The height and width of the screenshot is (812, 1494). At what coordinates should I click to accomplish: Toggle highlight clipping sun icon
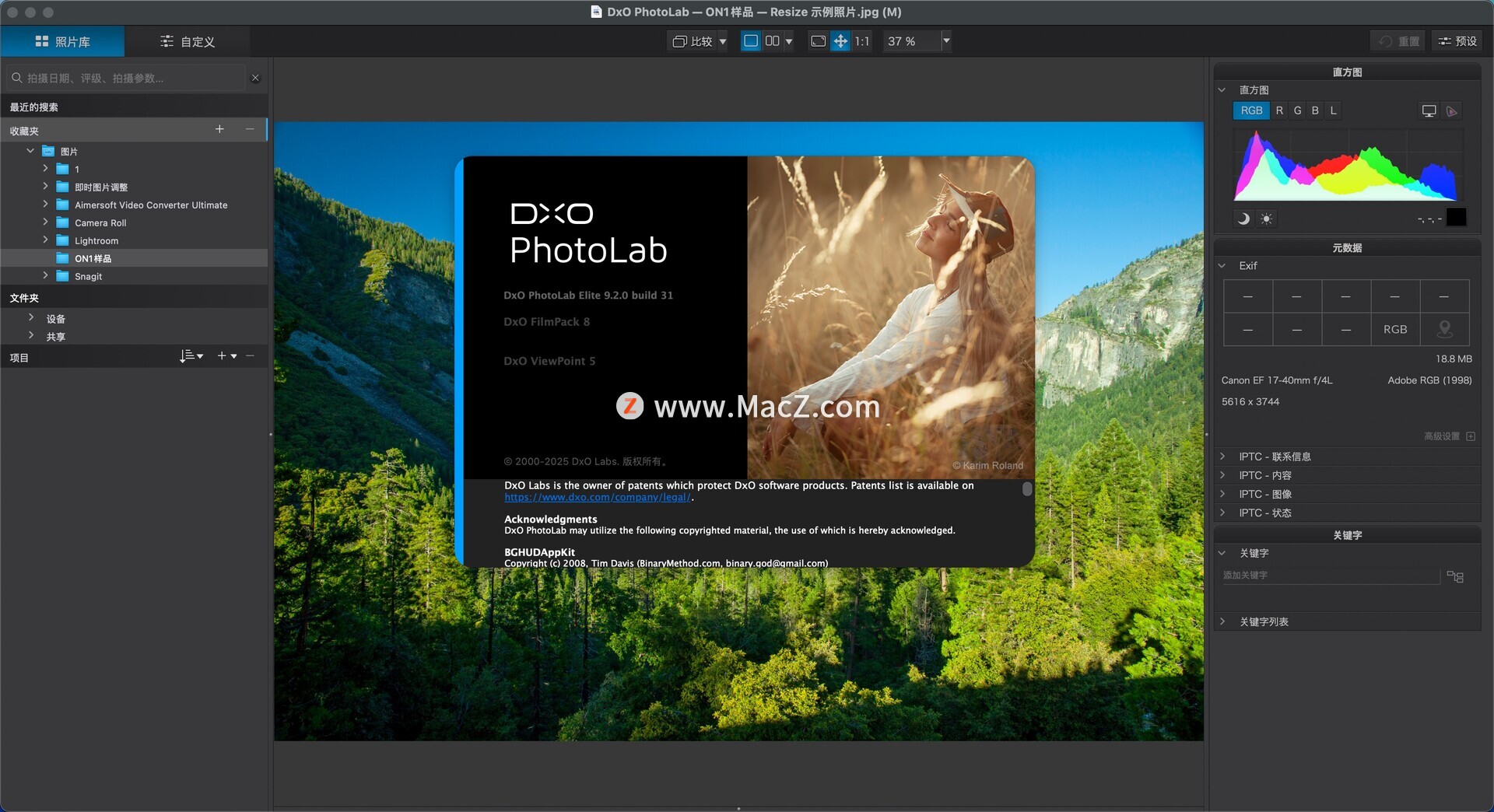coord(1267,219)
